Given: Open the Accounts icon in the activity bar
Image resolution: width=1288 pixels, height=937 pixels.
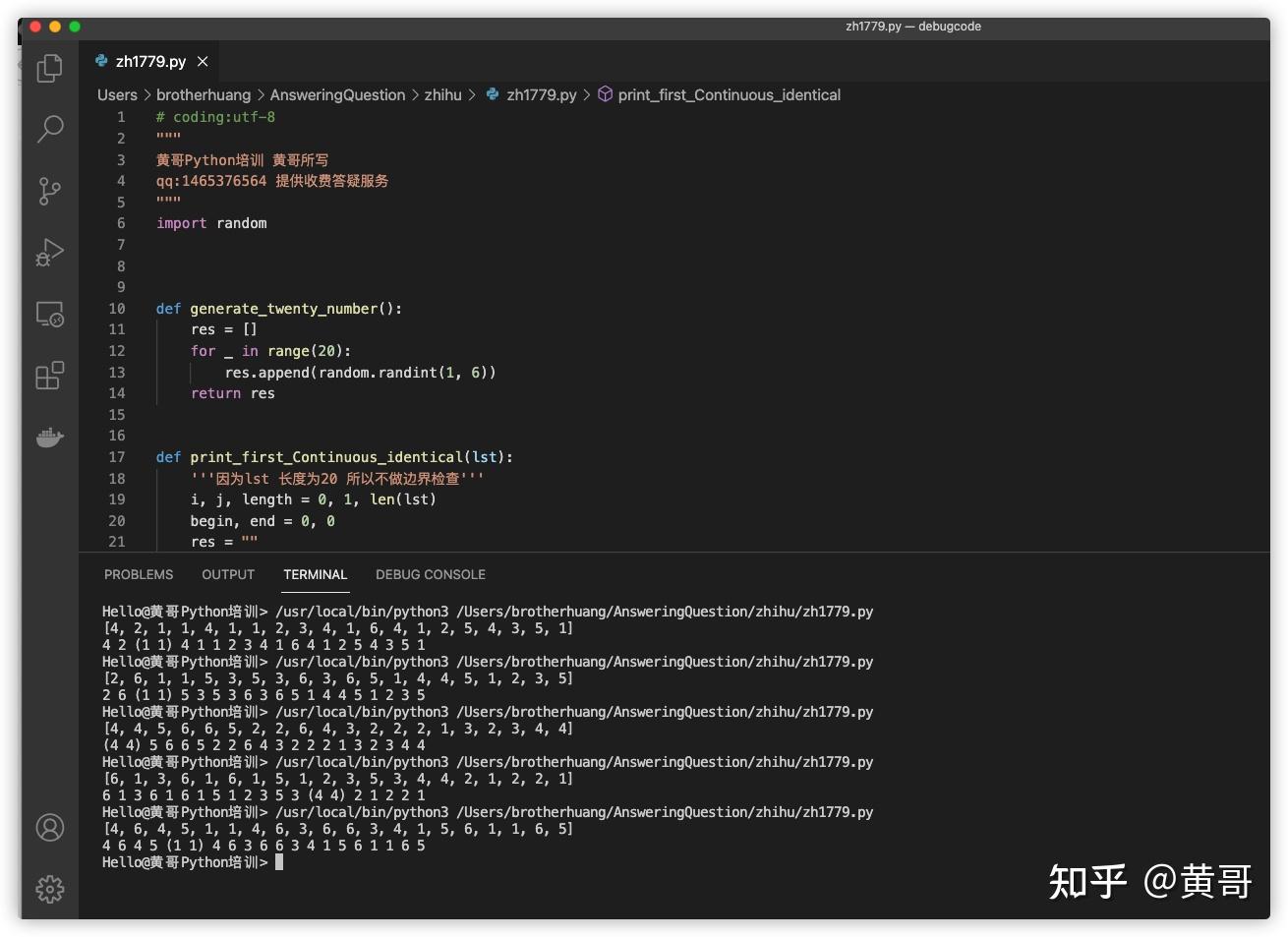Looking at the screenshot, I should click(49, 828).
